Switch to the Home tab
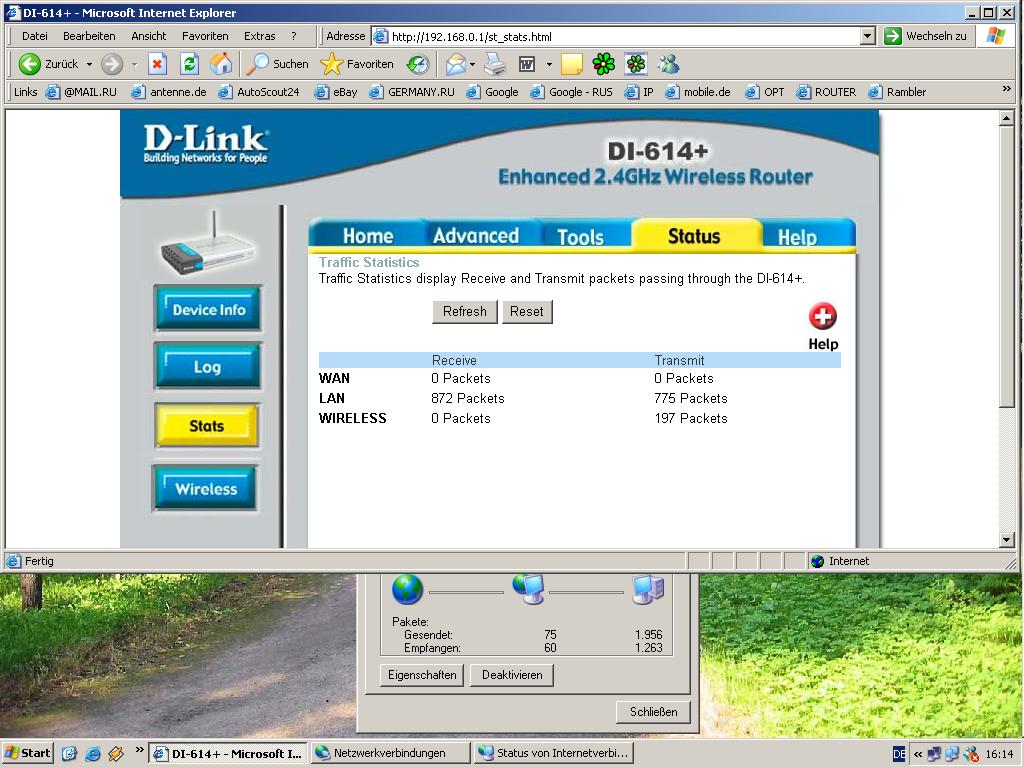 [368, 236]
